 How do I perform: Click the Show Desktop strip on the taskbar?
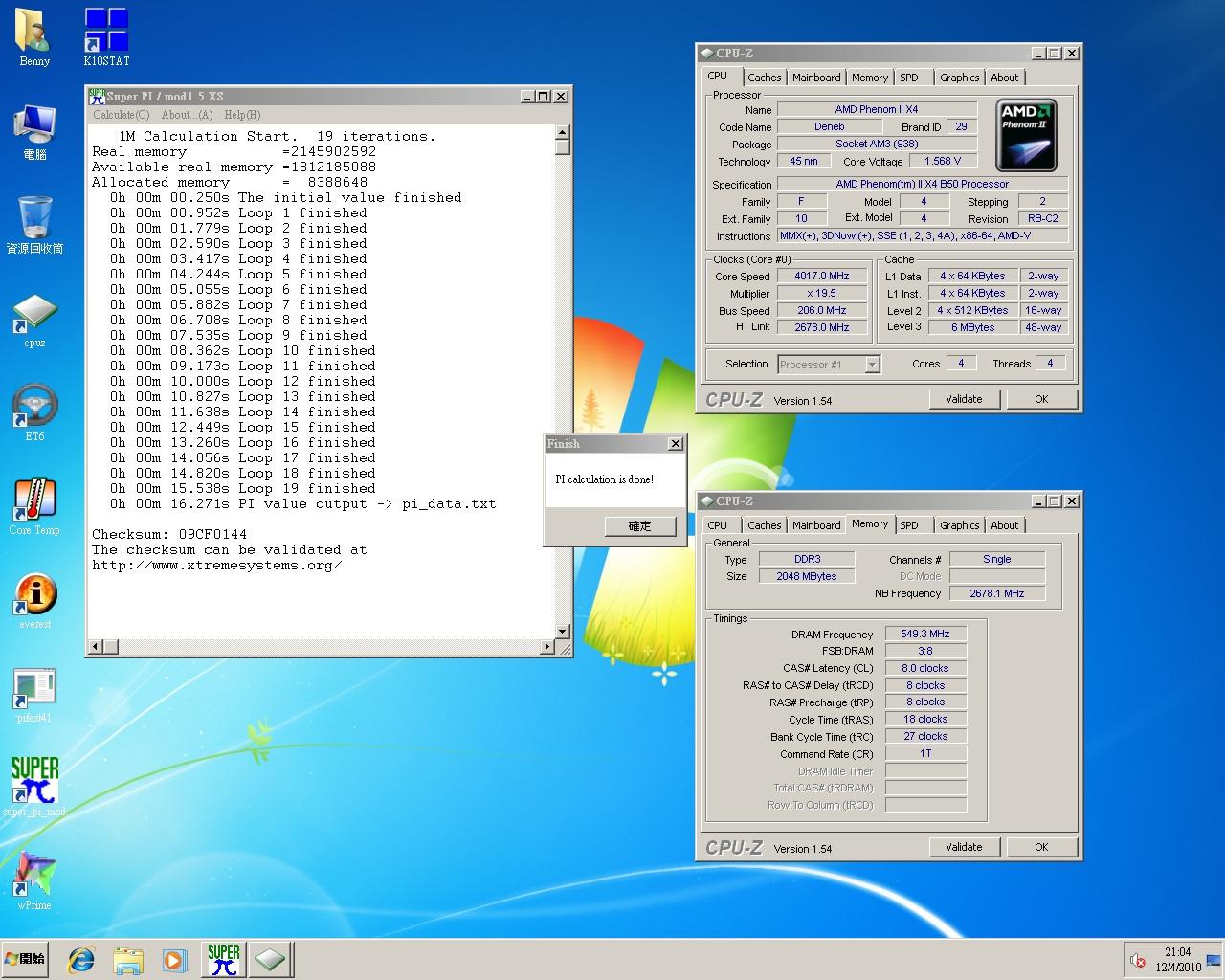pos(1215,960)
